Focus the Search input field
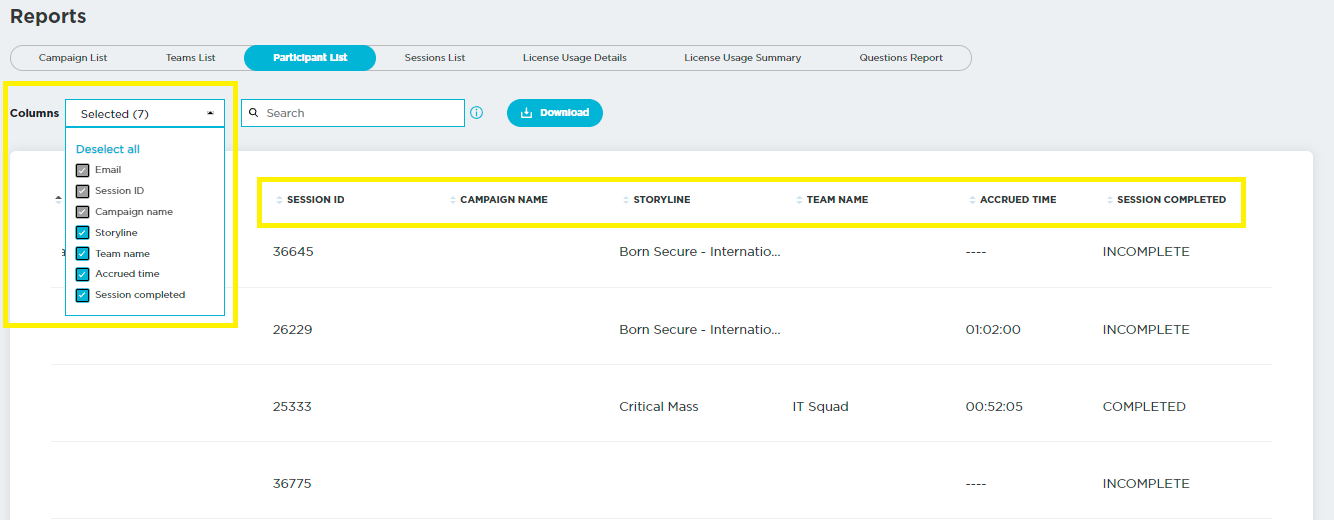The image size is (1334, 520). 353,113
